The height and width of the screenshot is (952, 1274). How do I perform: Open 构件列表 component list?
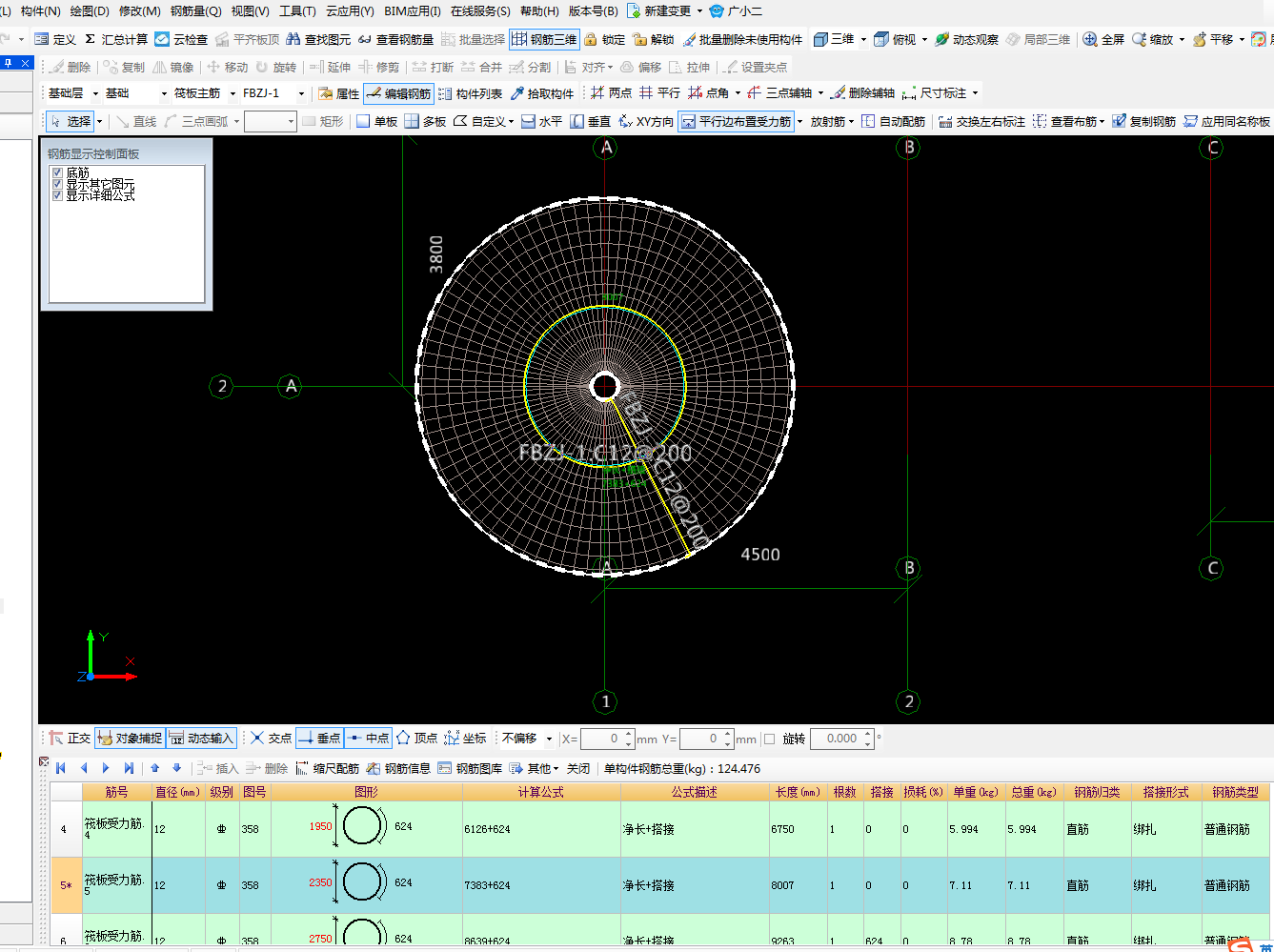tap(470, 93)
